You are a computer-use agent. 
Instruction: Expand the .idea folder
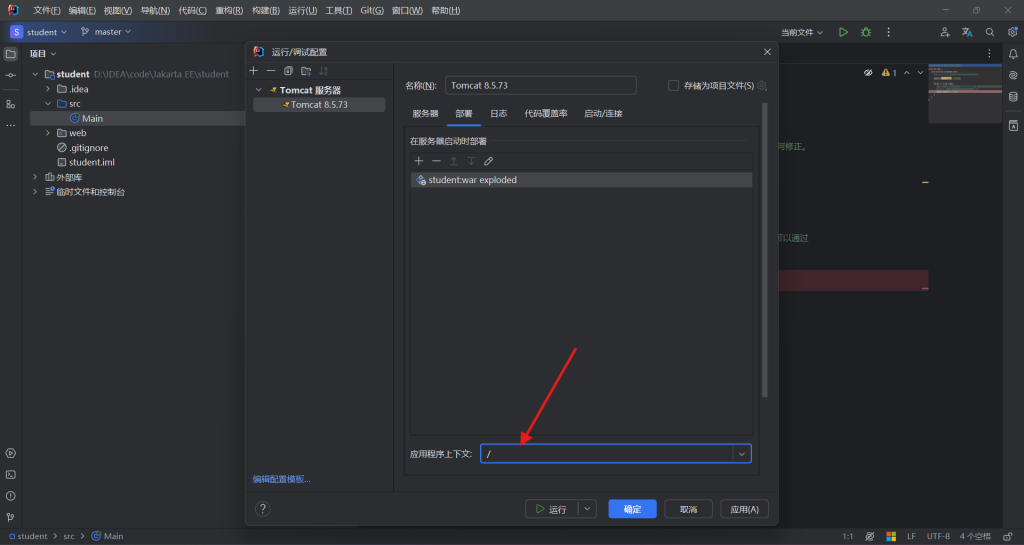(x=48, y=89)
